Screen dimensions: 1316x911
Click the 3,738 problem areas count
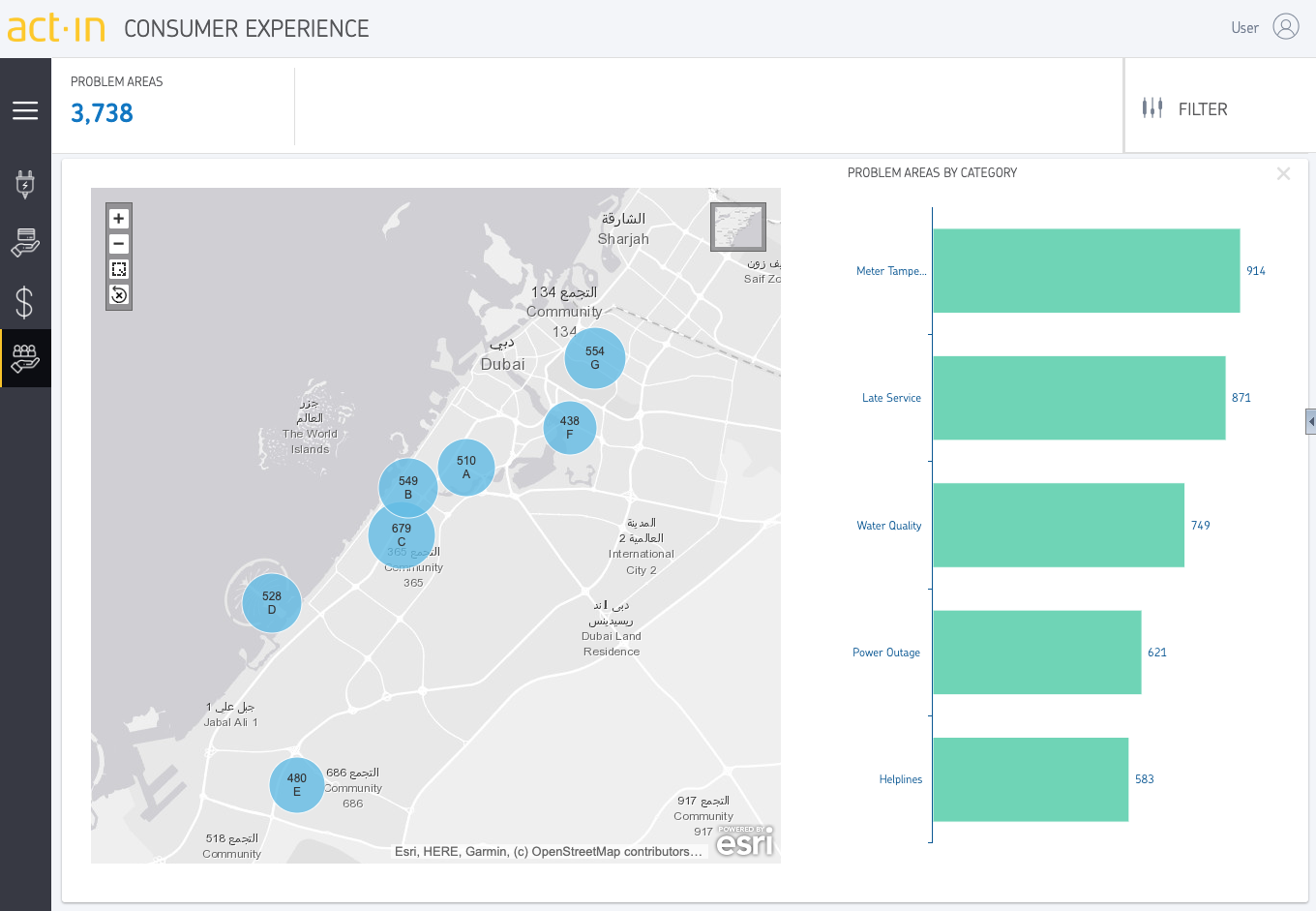click(x=102, y=113)
